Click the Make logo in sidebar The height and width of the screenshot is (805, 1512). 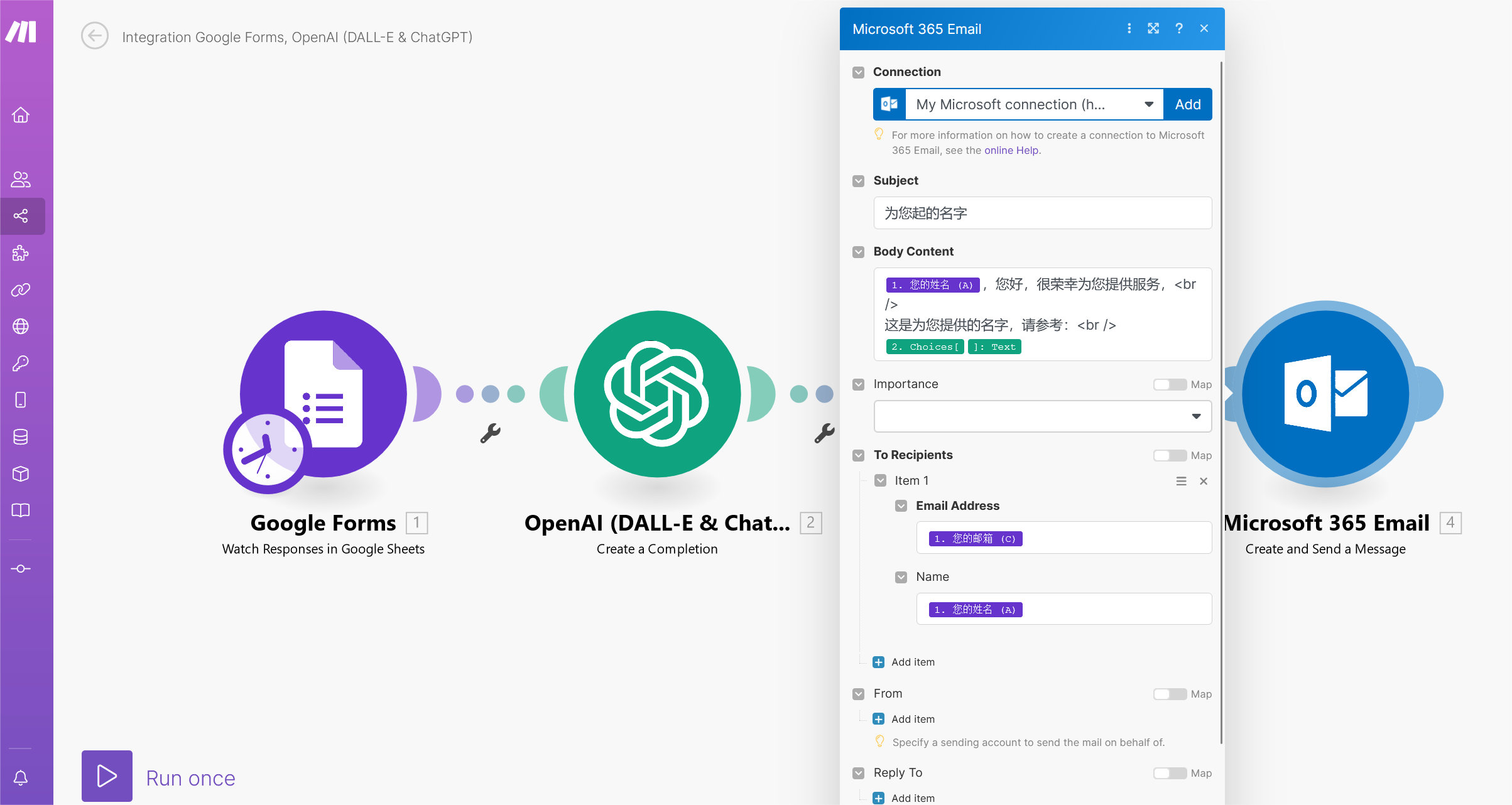21,31
